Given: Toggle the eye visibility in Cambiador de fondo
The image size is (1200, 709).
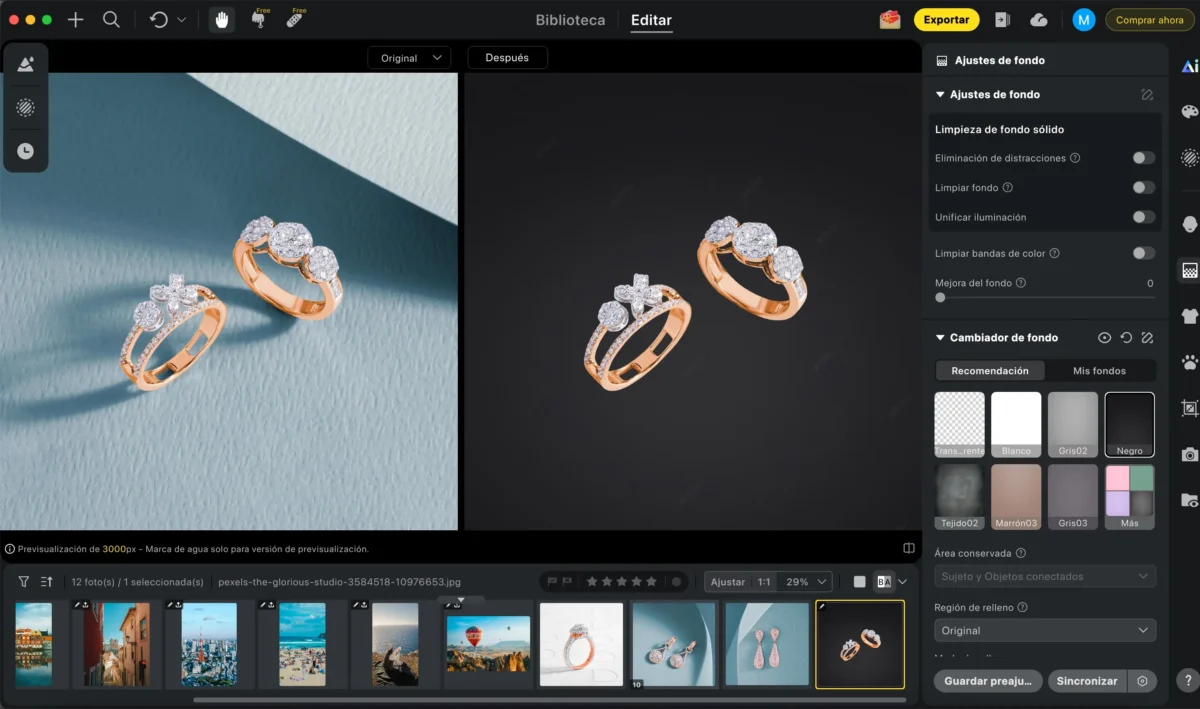Looking at the screenshot, I should pos(1105,338).
